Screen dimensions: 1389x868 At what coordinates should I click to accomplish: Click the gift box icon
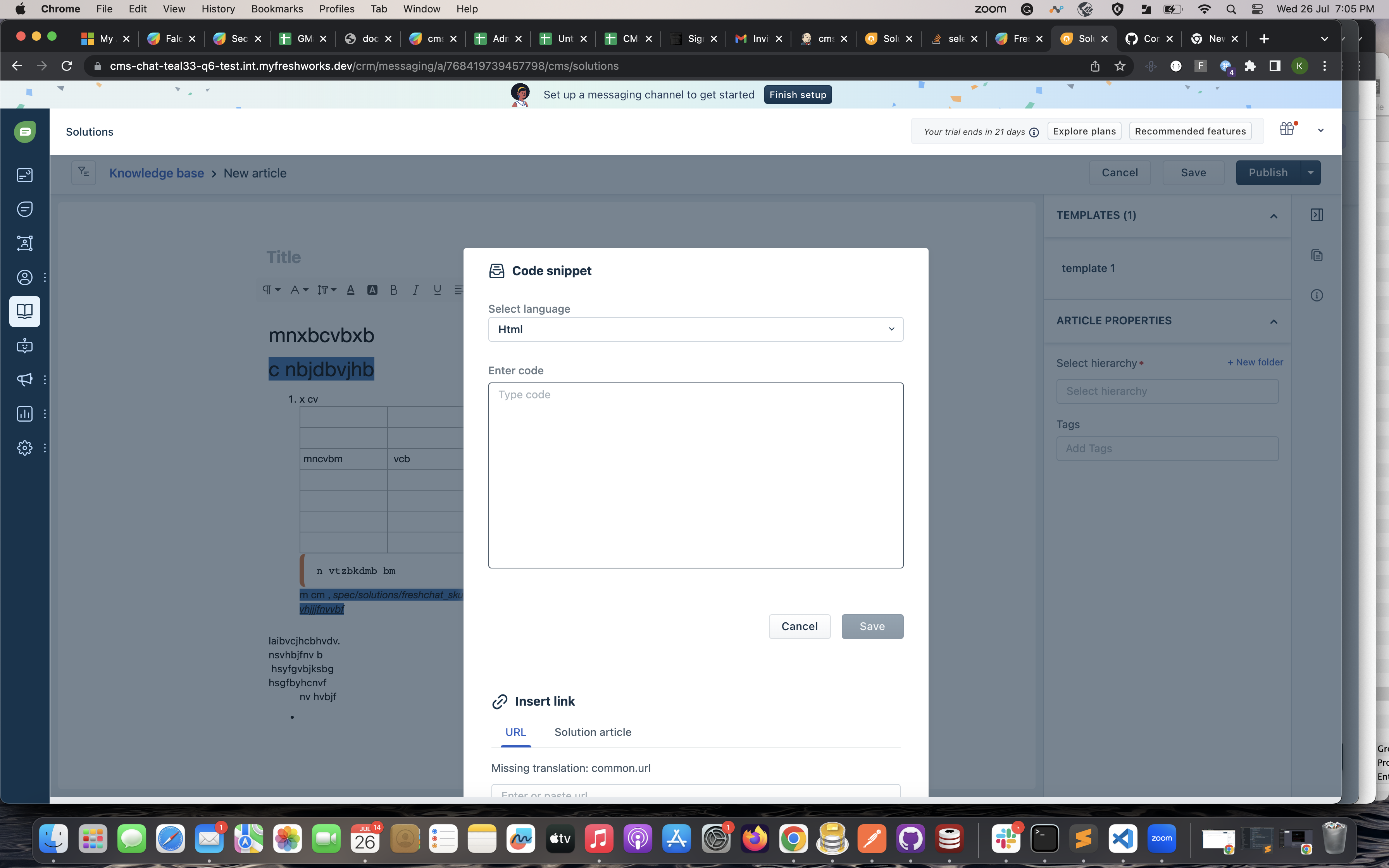pos(1286,129)
